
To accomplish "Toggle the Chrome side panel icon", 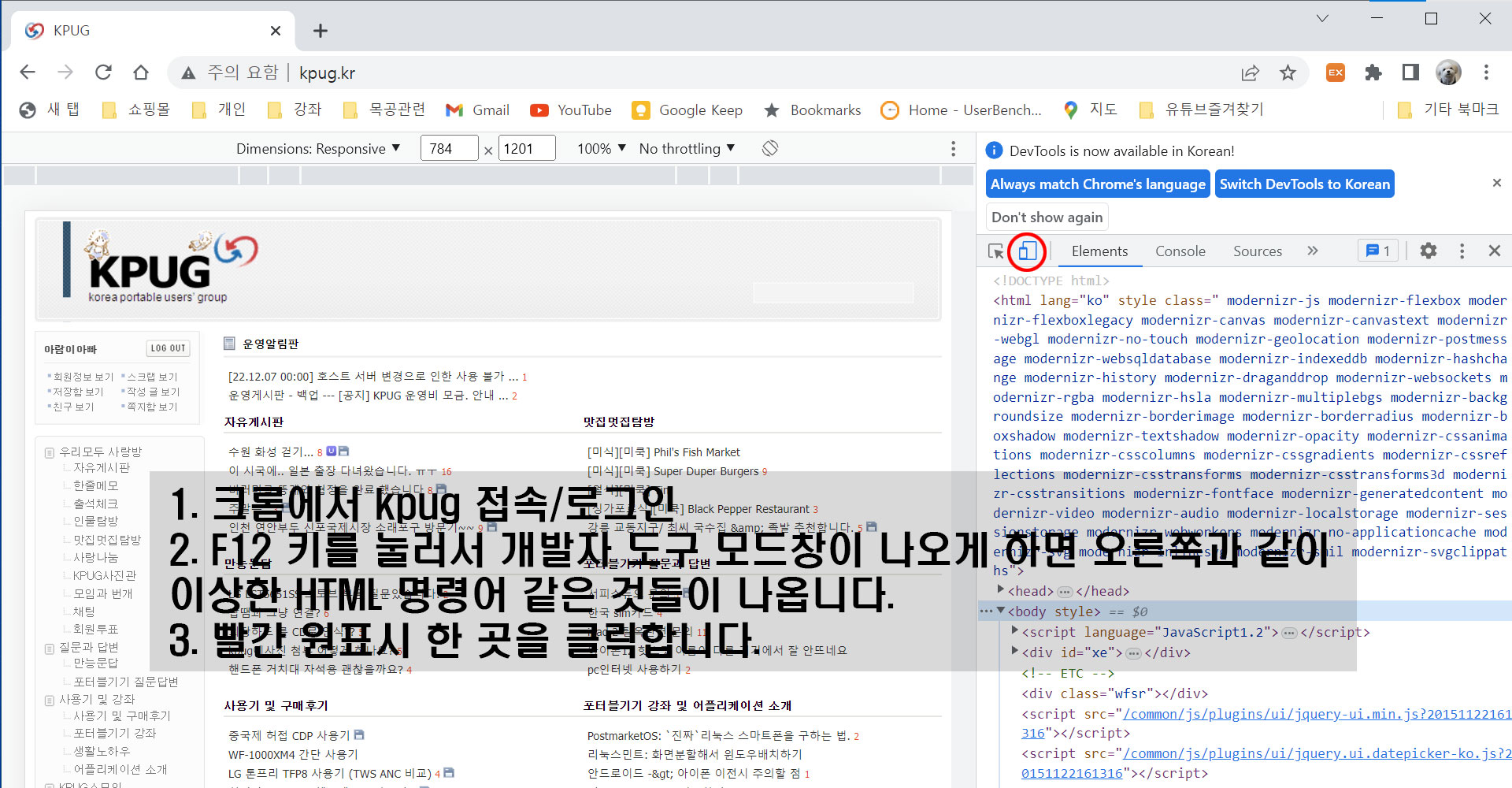I will (x=1410, y=72).
